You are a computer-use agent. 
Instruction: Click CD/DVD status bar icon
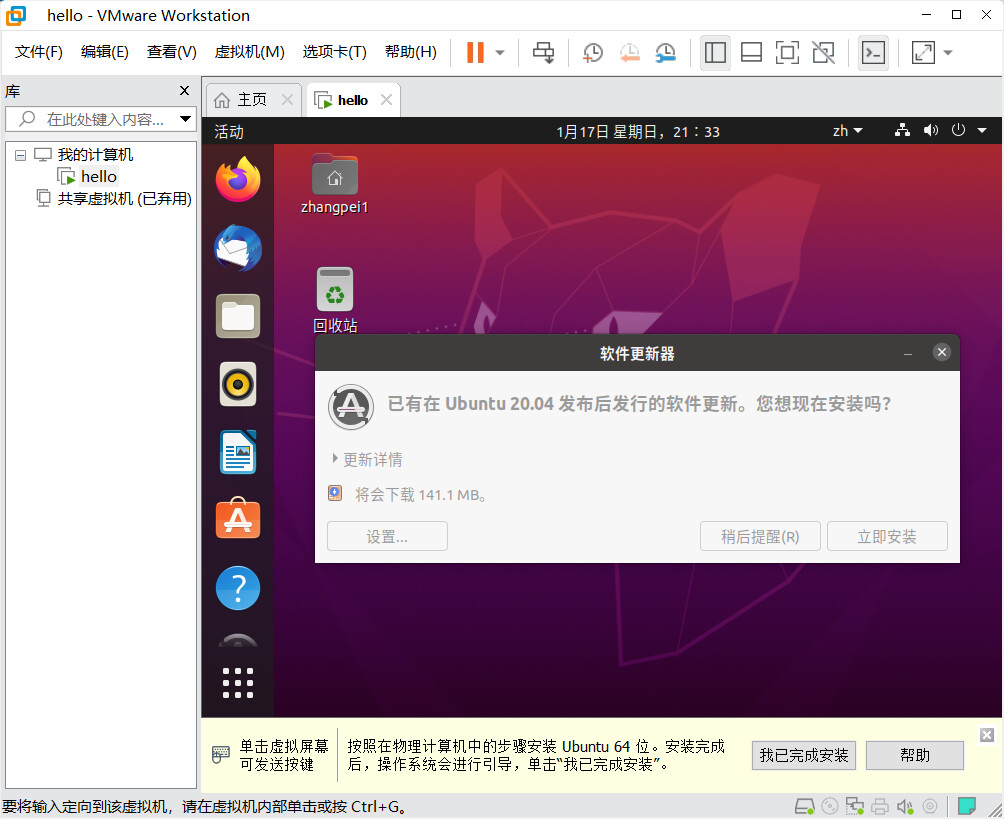(829, 806)
